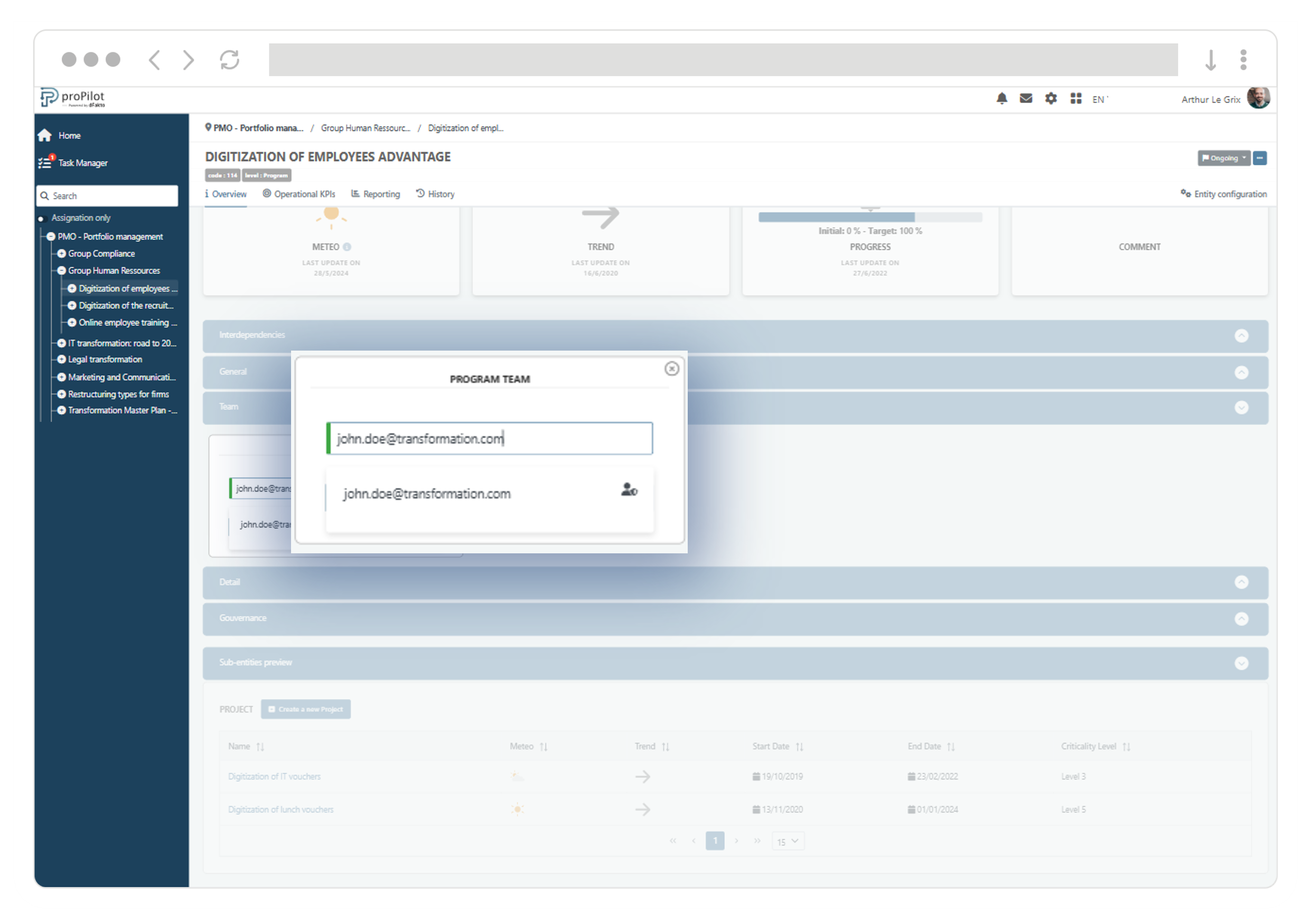This screenshot has width=1311, height=924.
Task: Click the add-user icon beside john.doe suggestion
Action: (629, 489)
